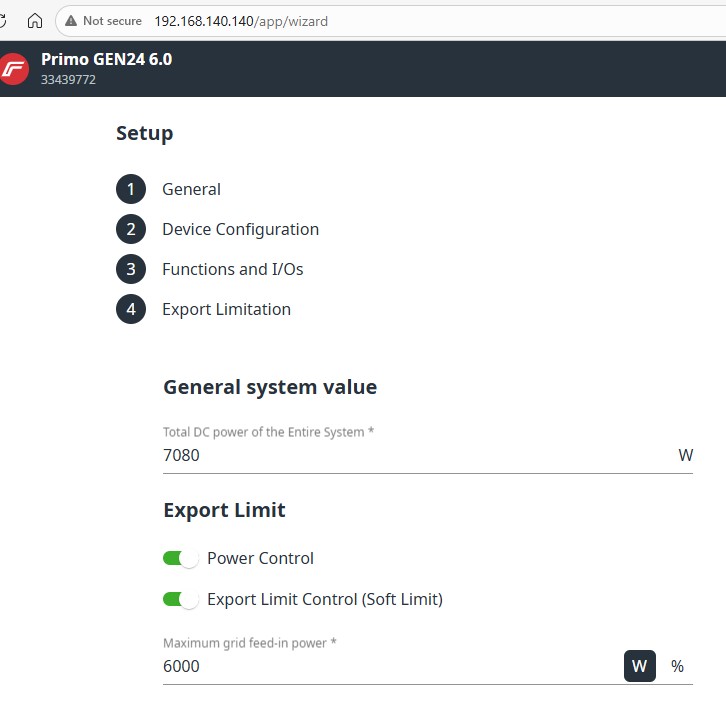Screen dimensions: 726x703
Task: Disable the Power Control toggle
Action: point(181,558)
